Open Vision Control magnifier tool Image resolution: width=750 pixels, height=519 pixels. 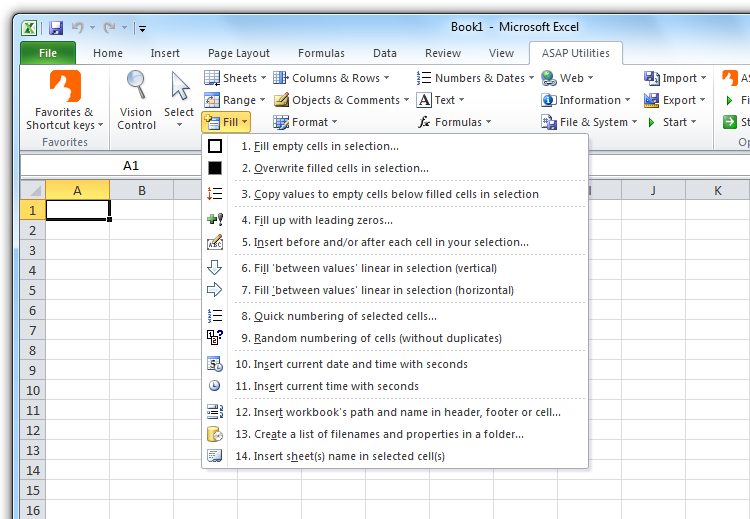(x=136, y=100)
